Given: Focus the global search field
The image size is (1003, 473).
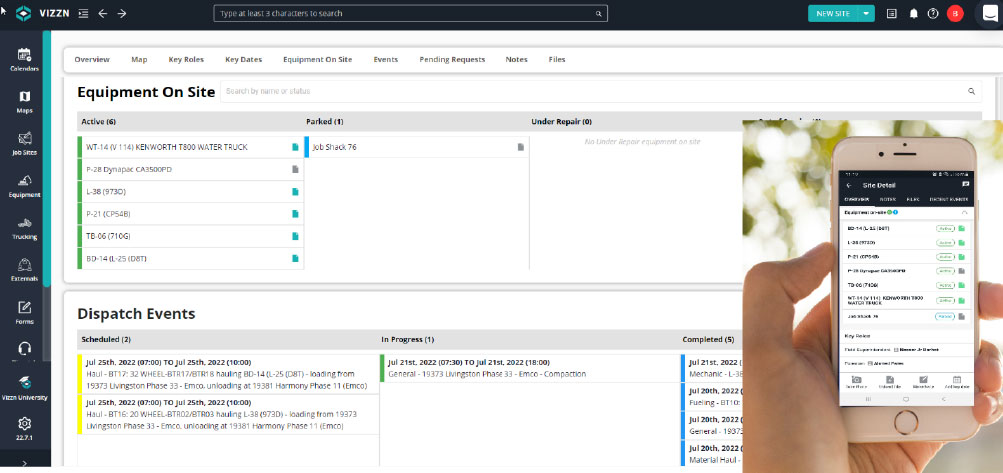Looking at the screenshot, I should click(x=410, y=13).
